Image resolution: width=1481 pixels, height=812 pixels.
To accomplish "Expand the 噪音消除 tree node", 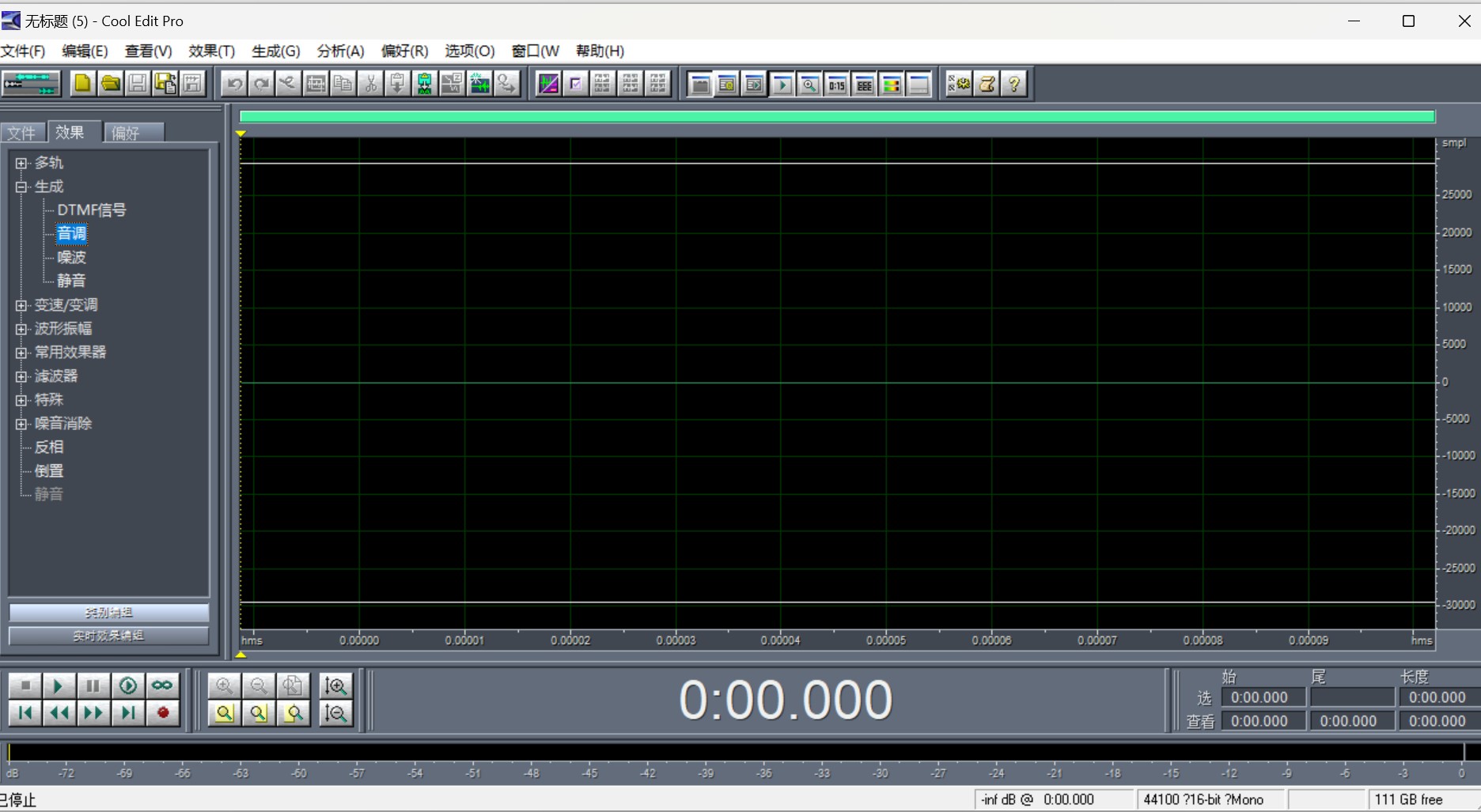I will coord(21,424).
